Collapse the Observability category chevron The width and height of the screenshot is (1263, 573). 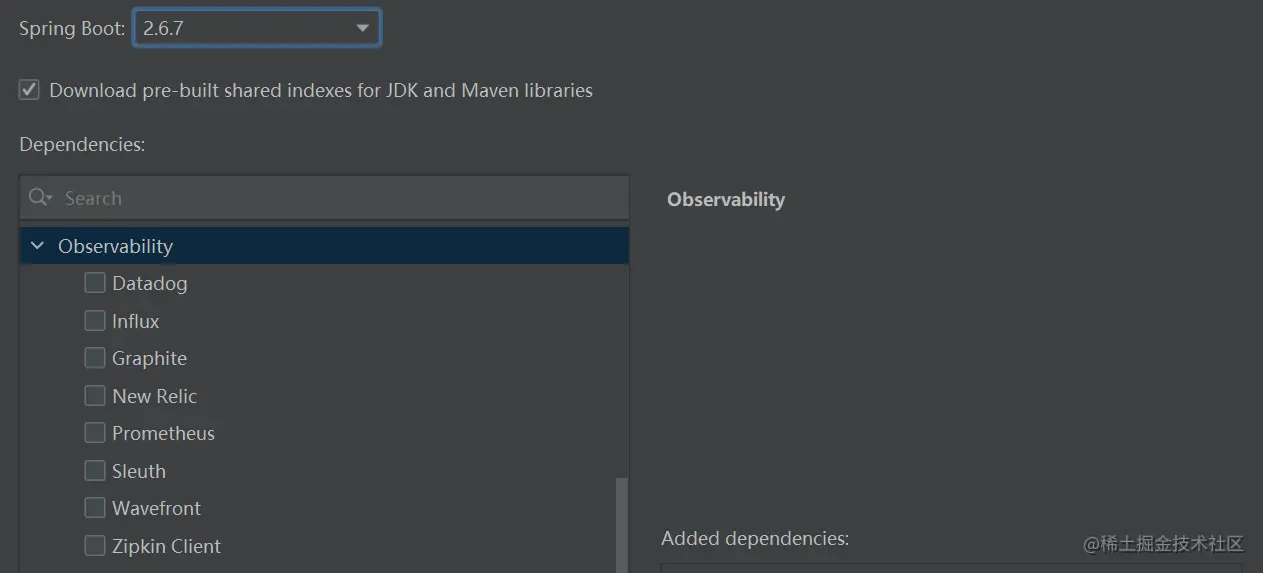[37, 246]
